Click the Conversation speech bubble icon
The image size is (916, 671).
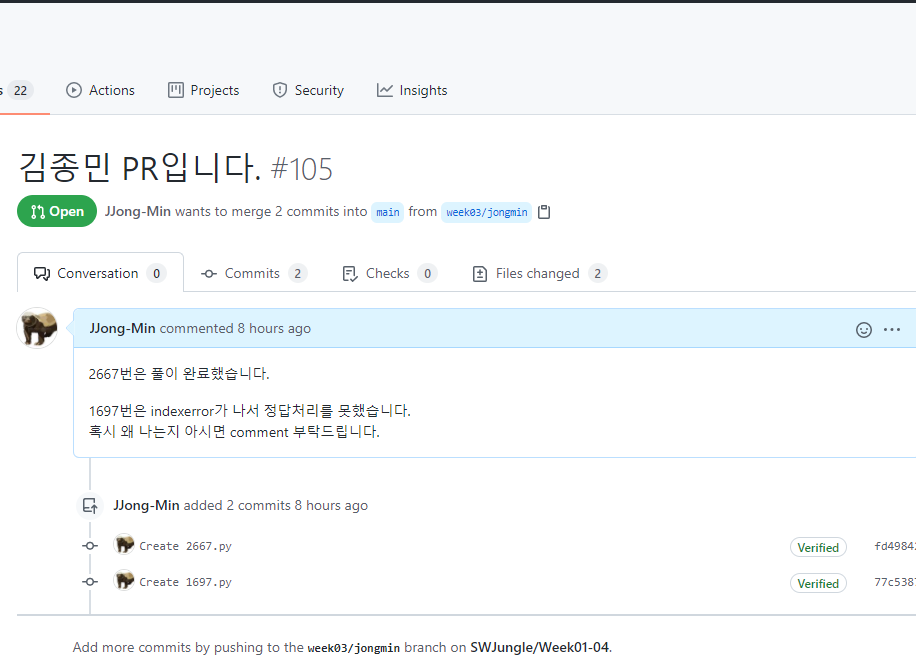[41, 273]
